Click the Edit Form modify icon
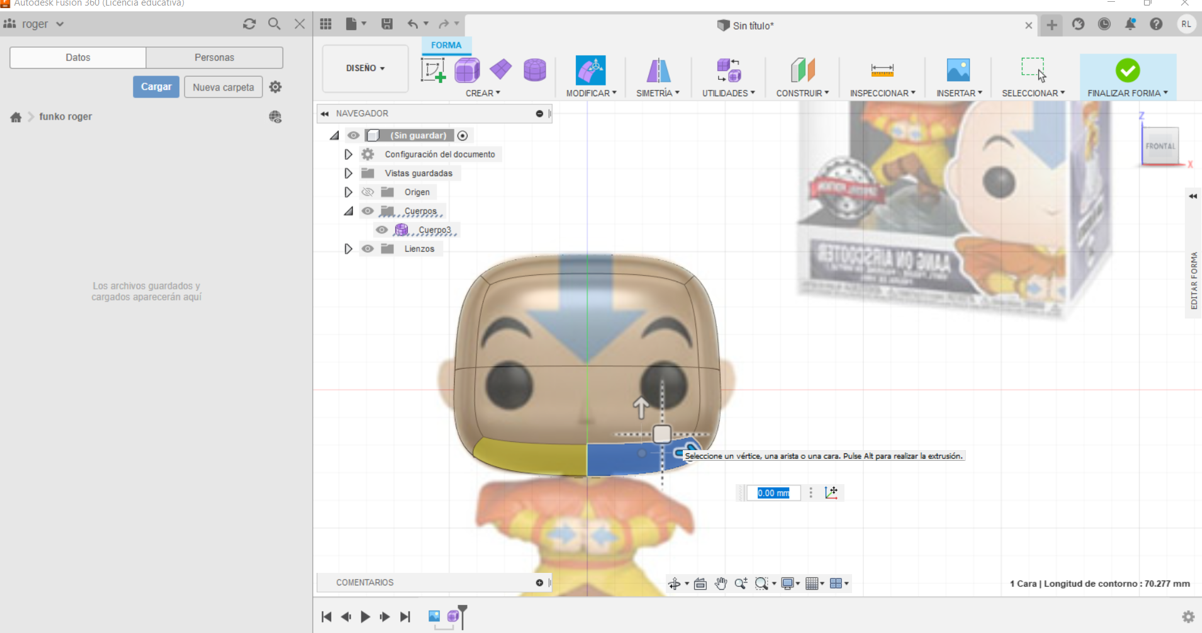1202x633 pixels. (591, 70)
